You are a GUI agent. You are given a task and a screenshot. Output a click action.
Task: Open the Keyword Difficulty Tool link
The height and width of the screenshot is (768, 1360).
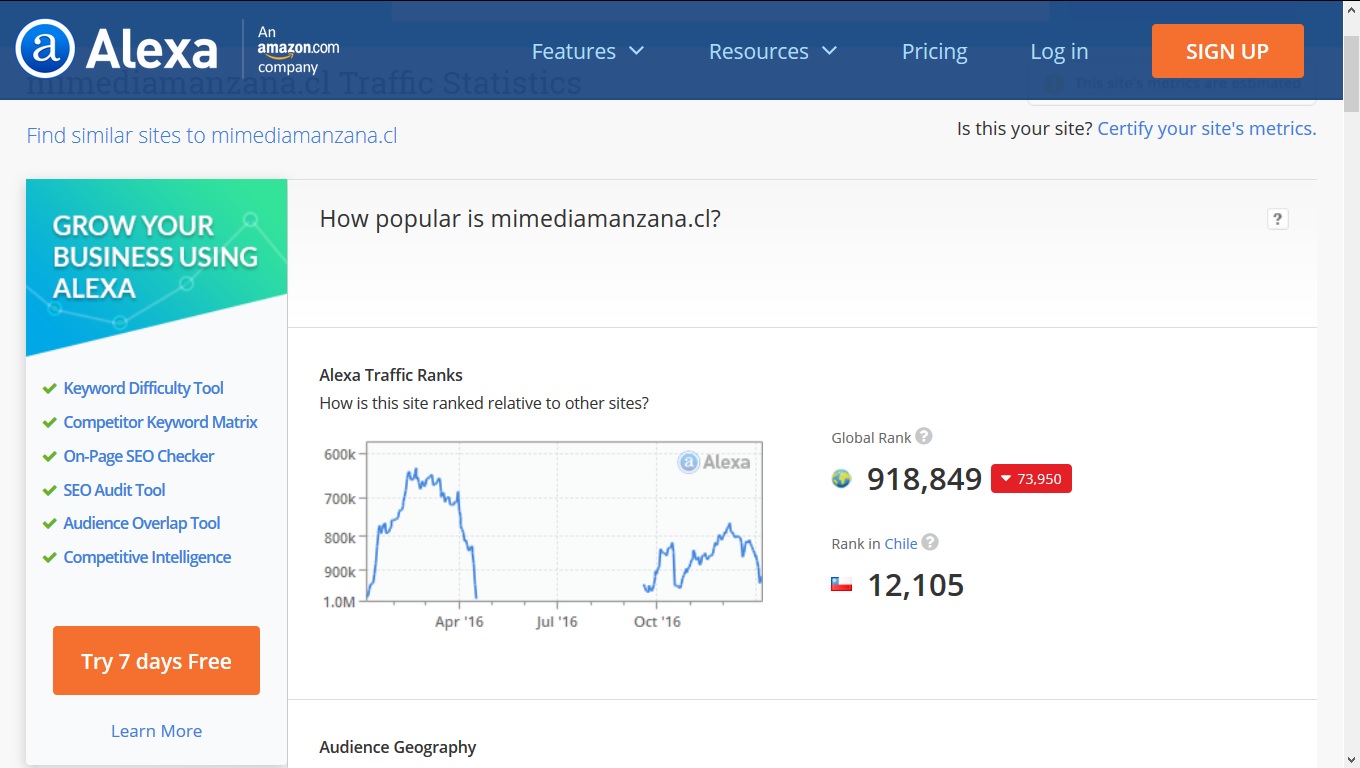pos(143,388)
